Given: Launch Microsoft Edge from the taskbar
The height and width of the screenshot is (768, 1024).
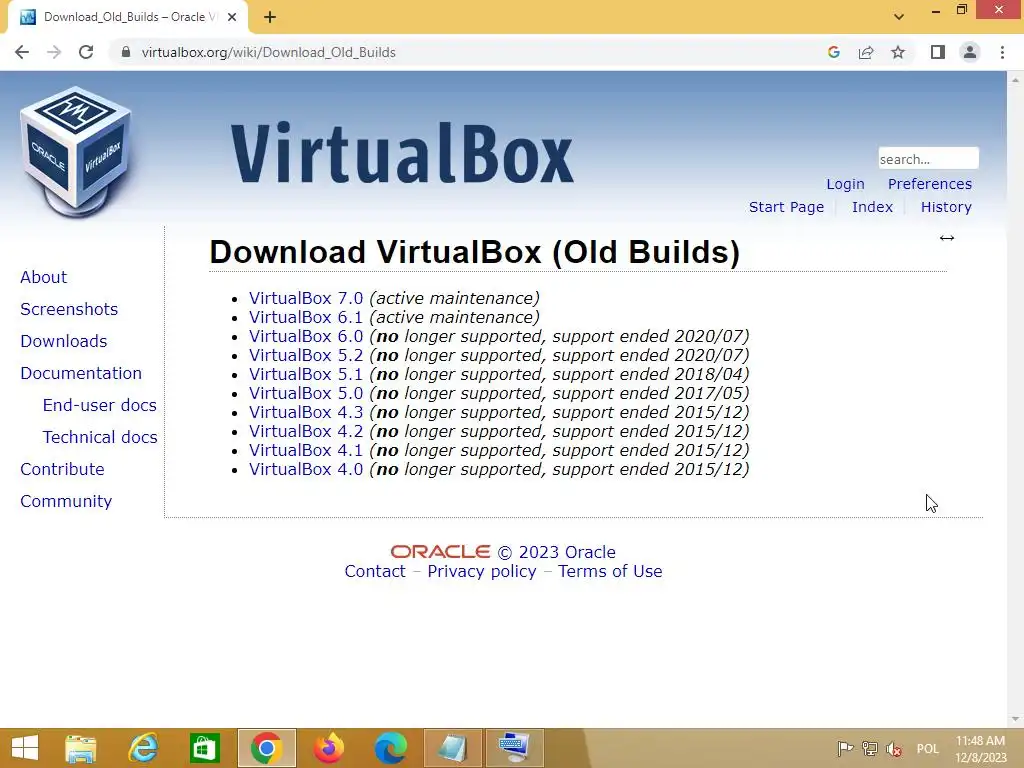Looking at the screenshot, I should point(391,748).
